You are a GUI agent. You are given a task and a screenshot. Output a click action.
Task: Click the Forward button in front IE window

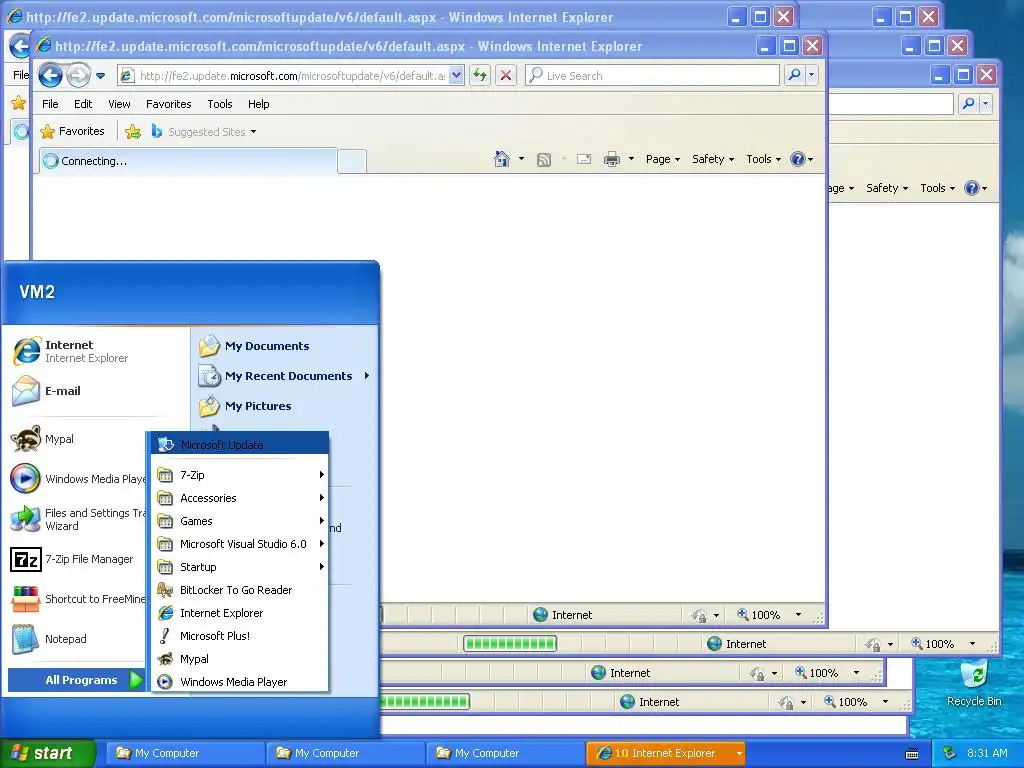tap(78, 76)
